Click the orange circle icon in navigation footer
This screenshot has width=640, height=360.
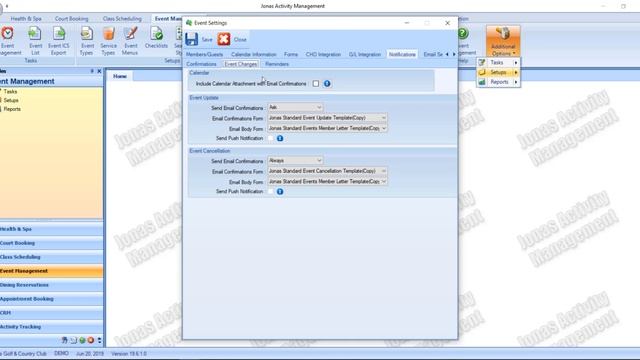pos(91,340)
